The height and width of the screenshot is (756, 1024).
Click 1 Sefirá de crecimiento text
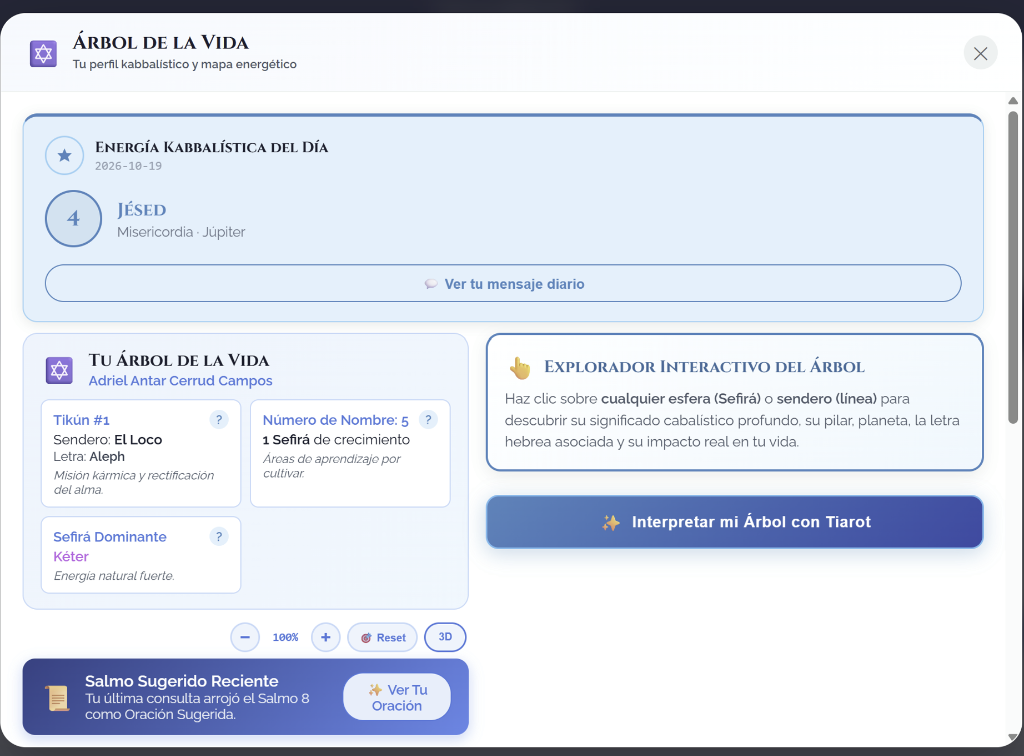click(x=336, y=439)
